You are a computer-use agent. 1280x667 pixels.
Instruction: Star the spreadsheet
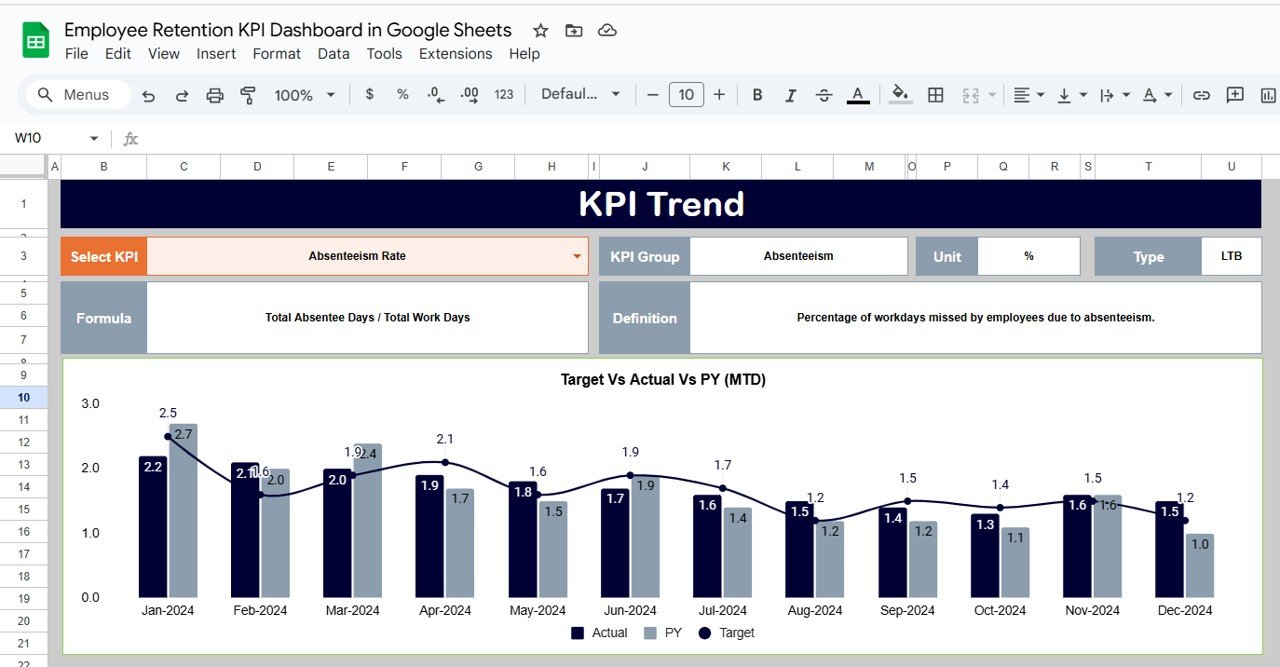tap(540, 30)
